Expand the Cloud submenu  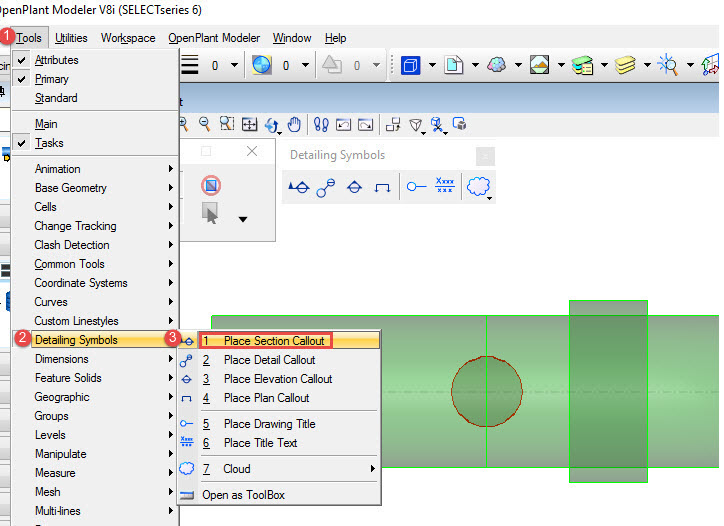[x=279, y=469]
